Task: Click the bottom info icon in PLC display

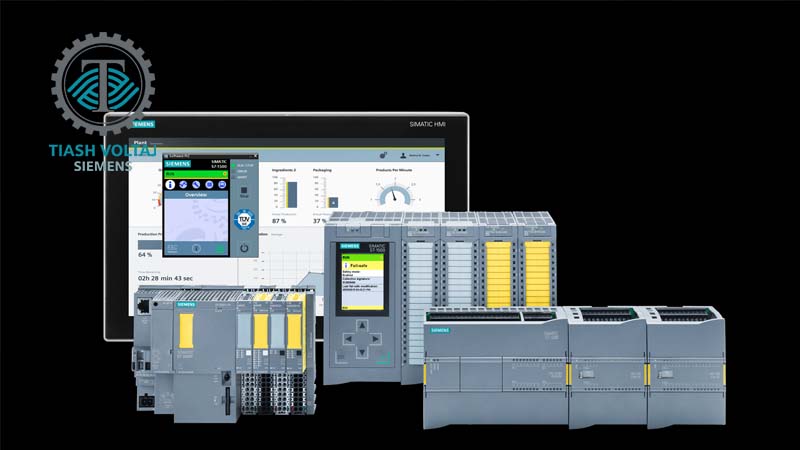Action: tap(196, 248)
